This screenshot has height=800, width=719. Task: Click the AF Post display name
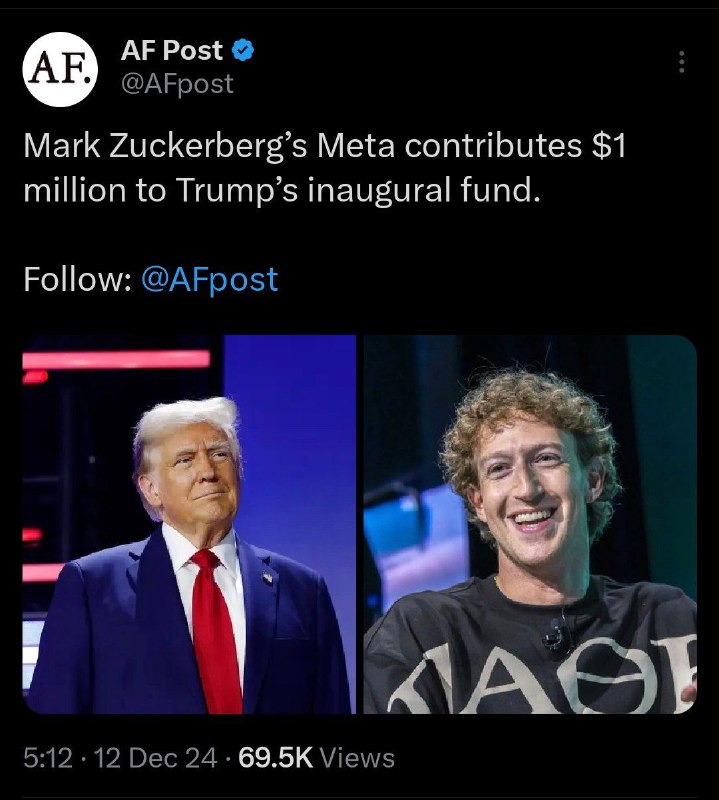click(171, 50)
